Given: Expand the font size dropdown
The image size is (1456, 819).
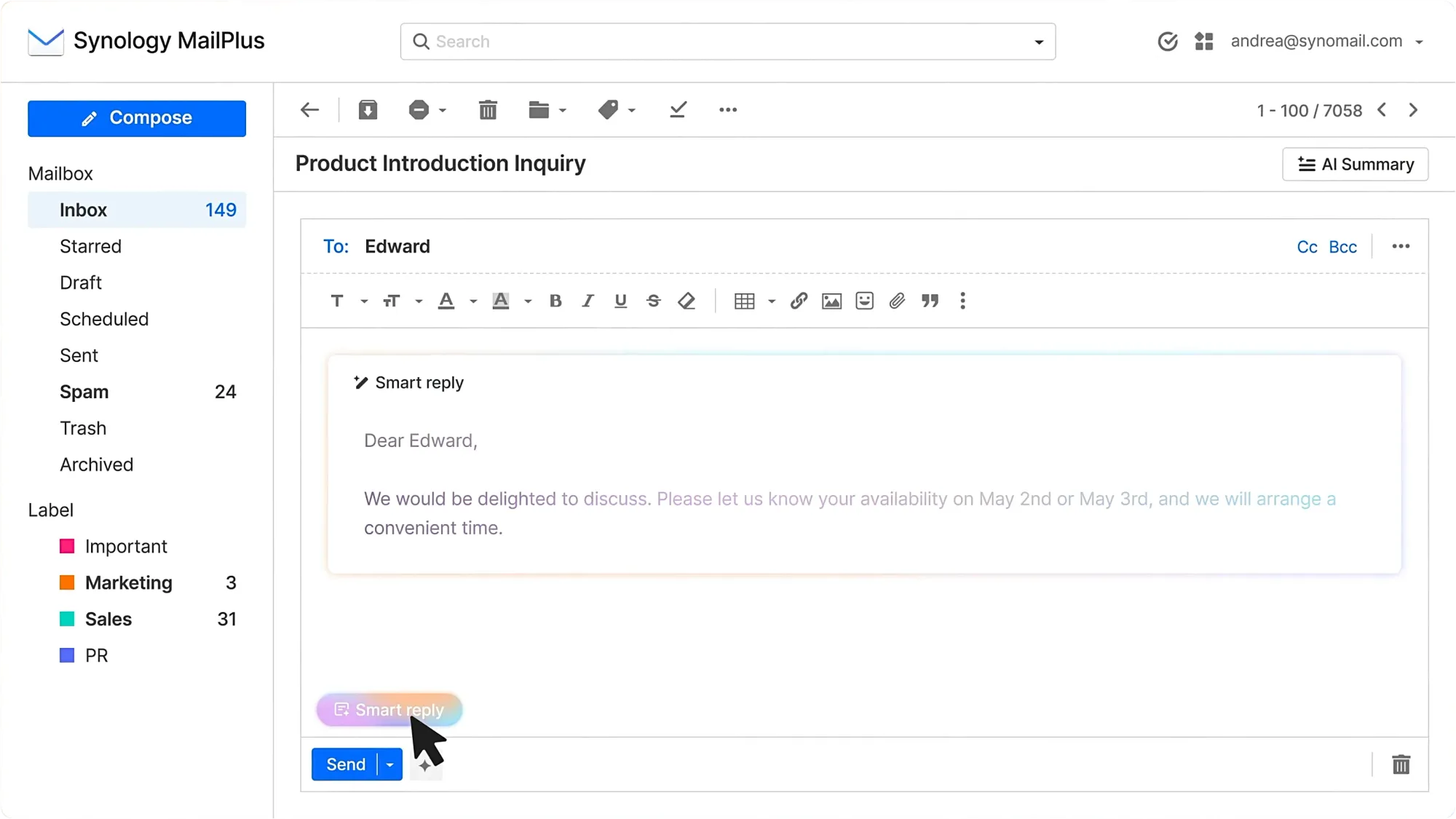Looking at the screenshot, I should coord(419,301).
